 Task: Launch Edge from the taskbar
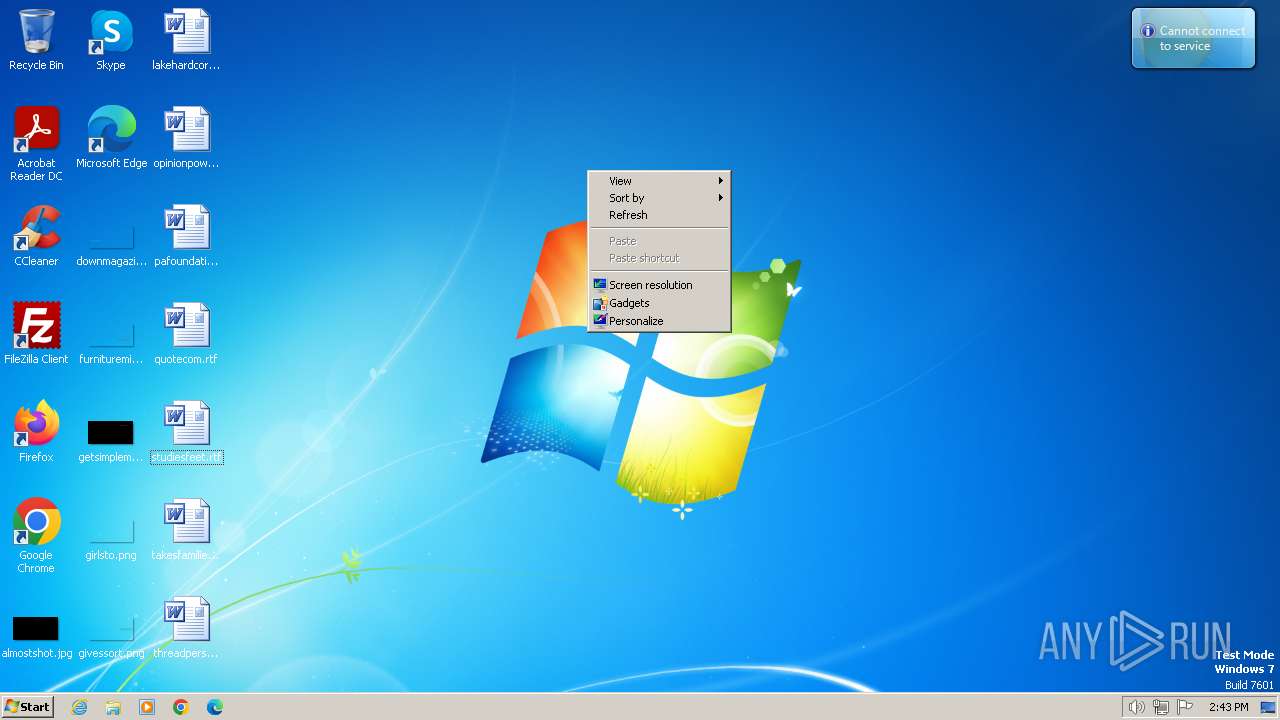pyautogui.click(x=215, y=707)
